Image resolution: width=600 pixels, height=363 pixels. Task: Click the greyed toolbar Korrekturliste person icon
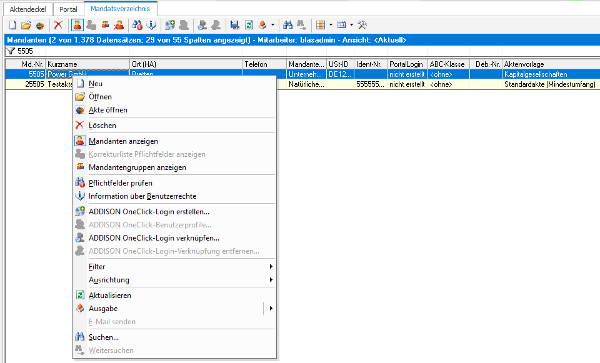coord(91,25)
